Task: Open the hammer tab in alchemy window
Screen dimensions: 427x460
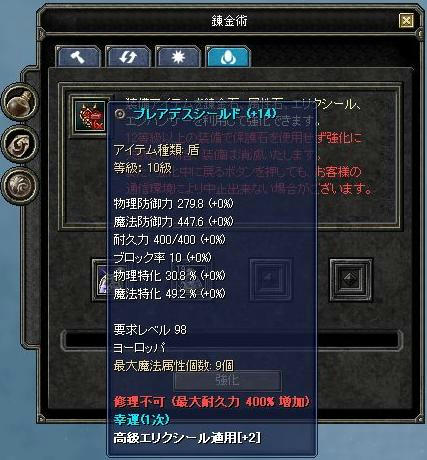Action: coord(79,57)
